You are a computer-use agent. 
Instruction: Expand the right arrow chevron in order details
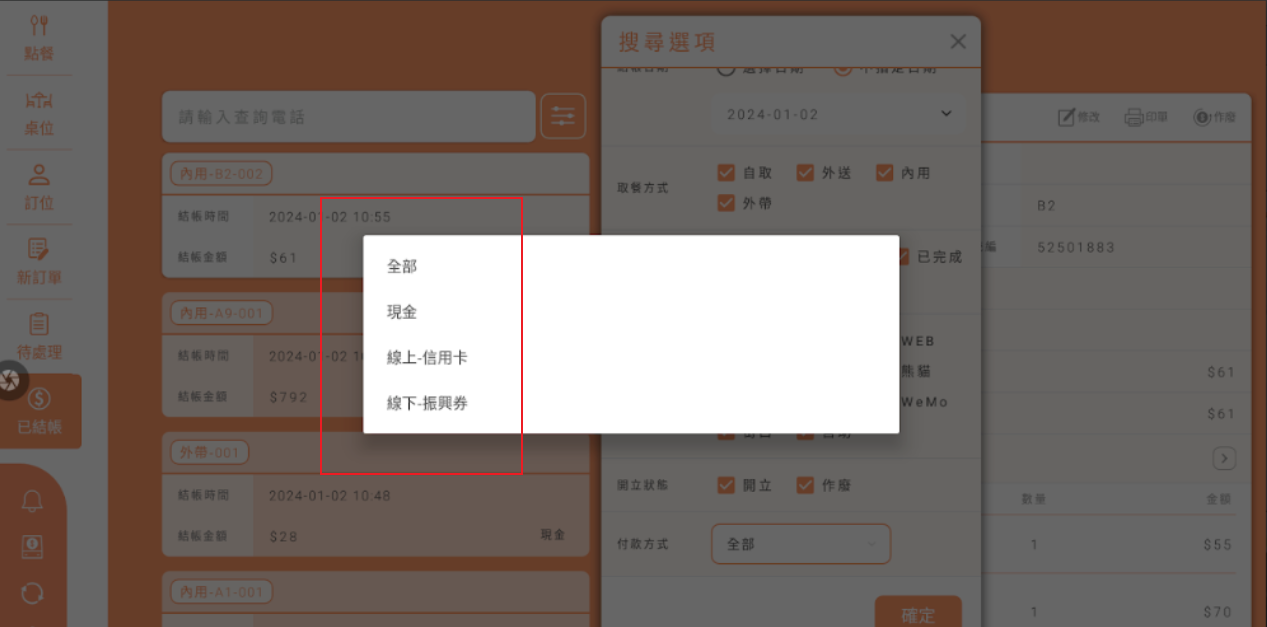coord(1224,459)
